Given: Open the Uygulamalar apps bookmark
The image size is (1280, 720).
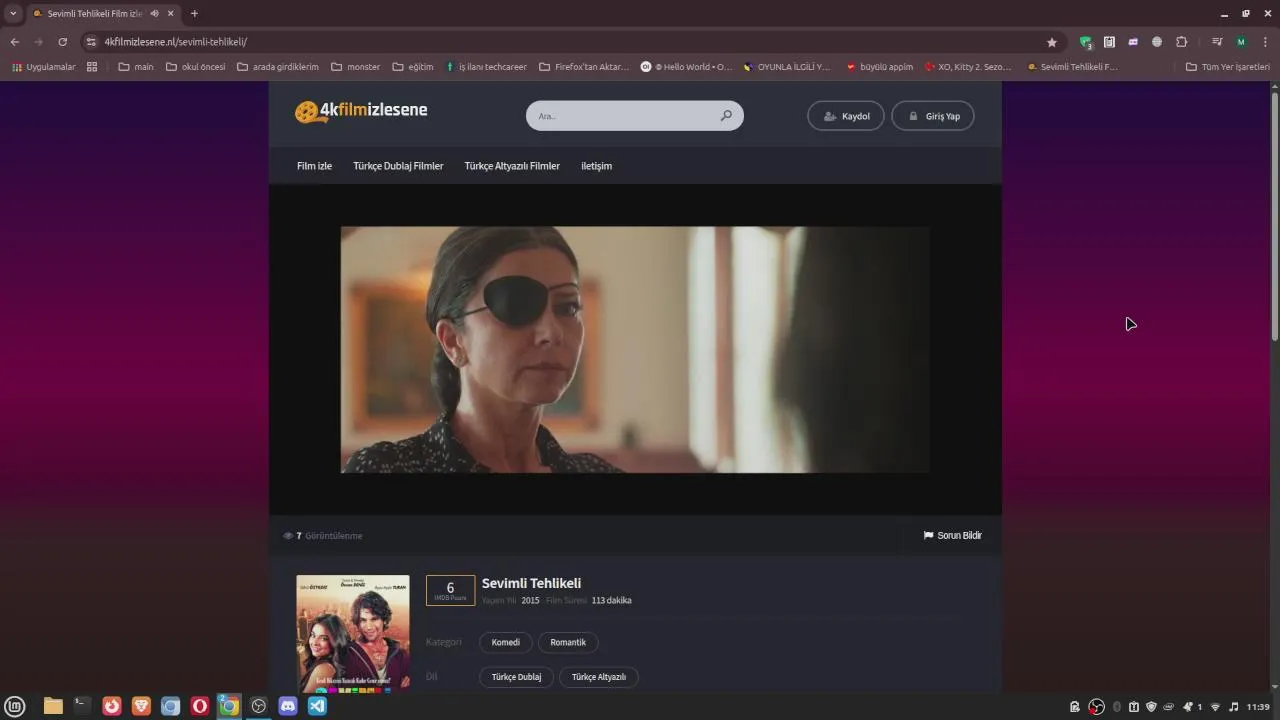Looking at the screenshot, I should (44, 67).
